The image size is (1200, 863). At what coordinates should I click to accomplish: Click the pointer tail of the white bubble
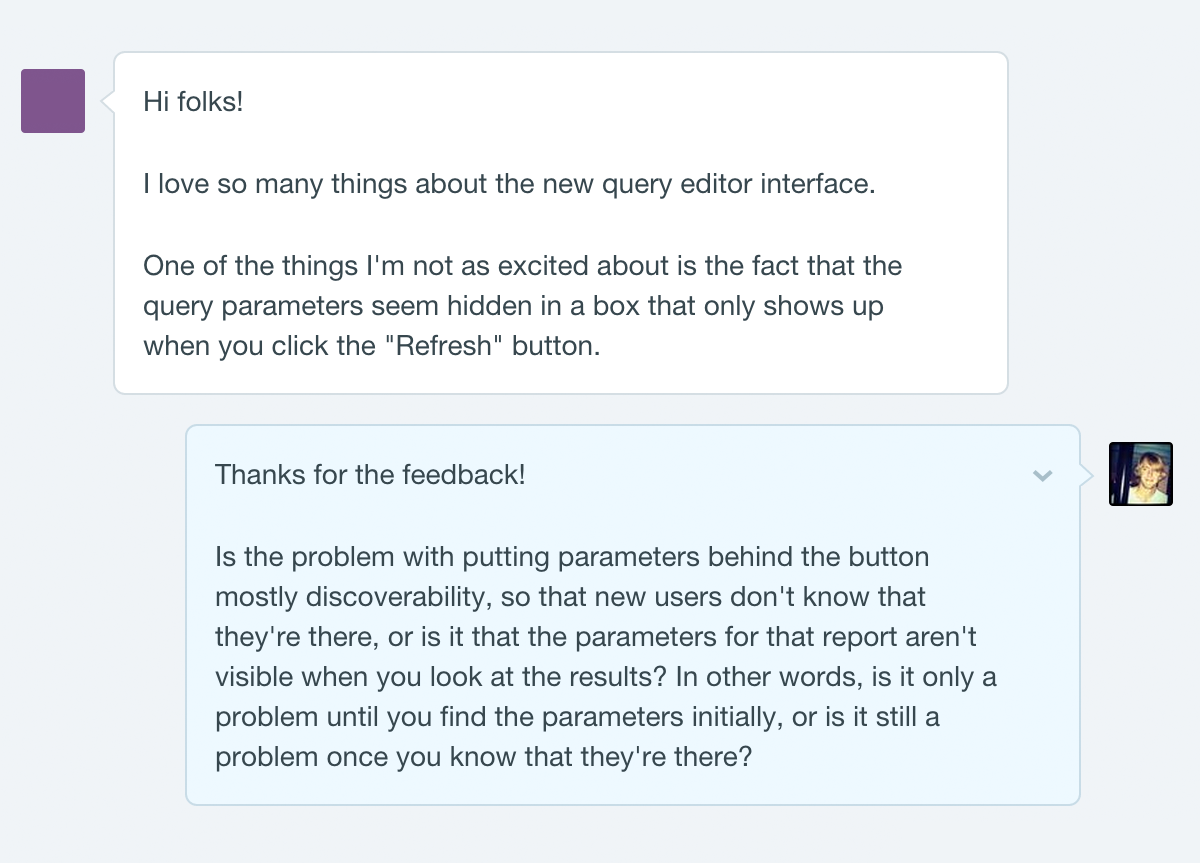(x=108, y=100)
